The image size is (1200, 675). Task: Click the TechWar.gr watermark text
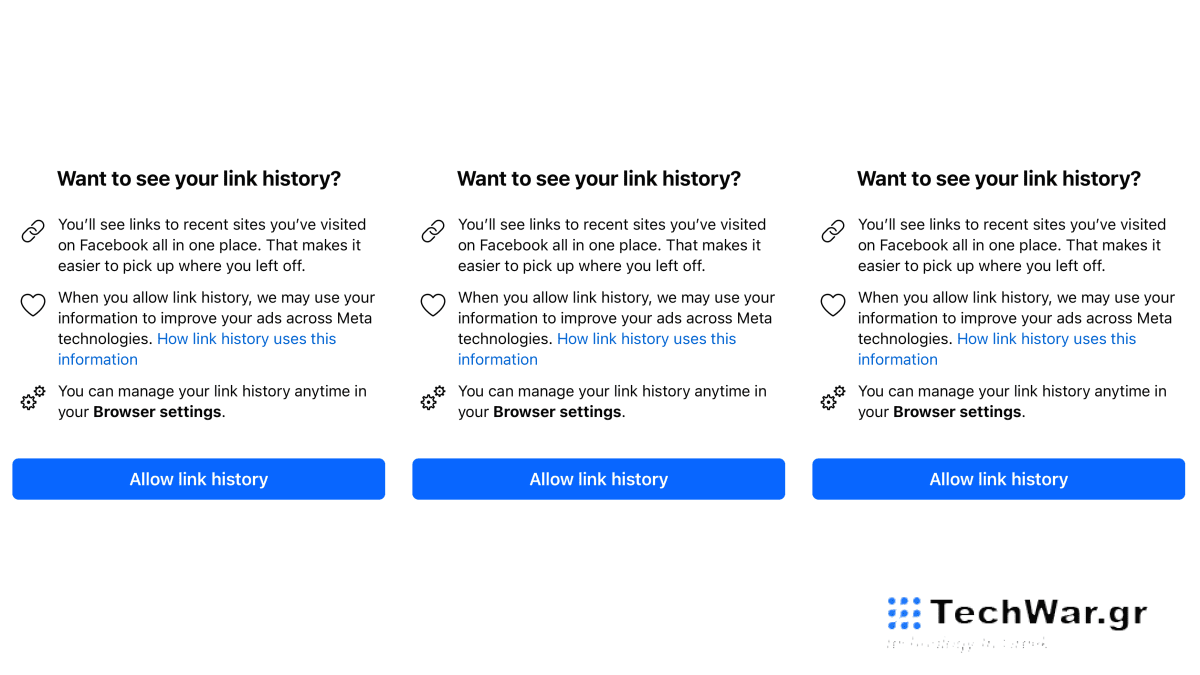coord(1038,612)
